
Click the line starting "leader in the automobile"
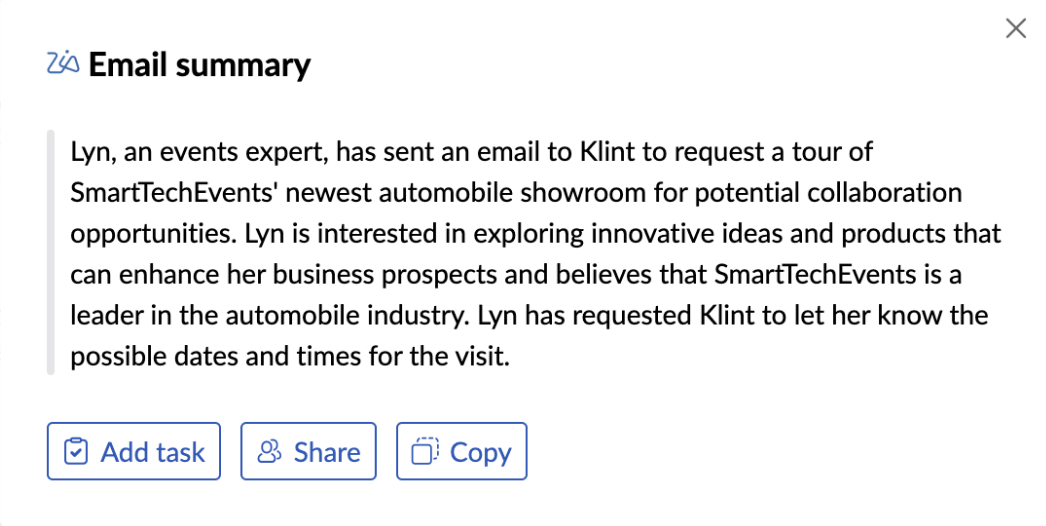click(529, 316)
